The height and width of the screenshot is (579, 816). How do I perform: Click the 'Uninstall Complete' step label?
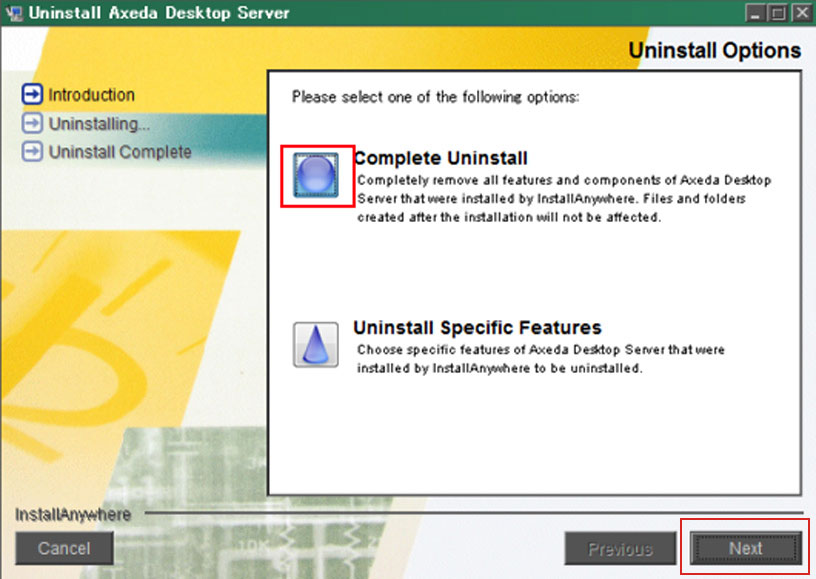point(120,152)
